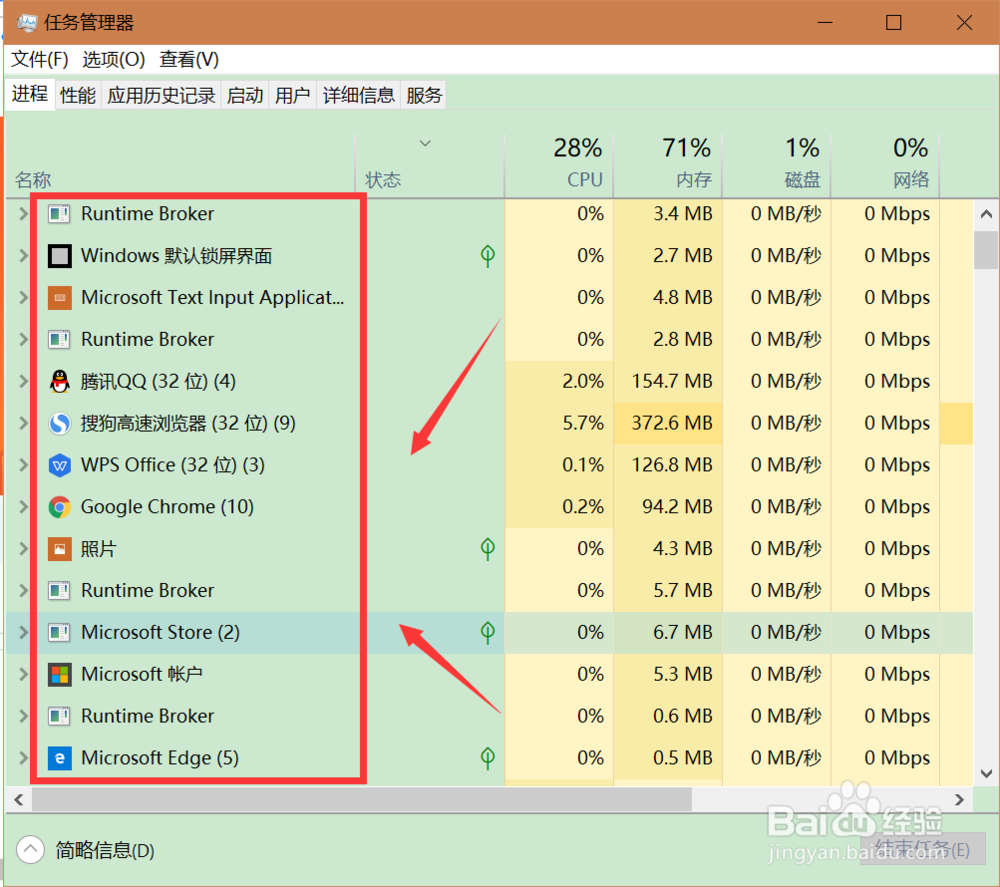Viewport: 1000px width, 887px height.
Task: Click the horizontal scrollbar thumb
Action: tap(362, 800)
